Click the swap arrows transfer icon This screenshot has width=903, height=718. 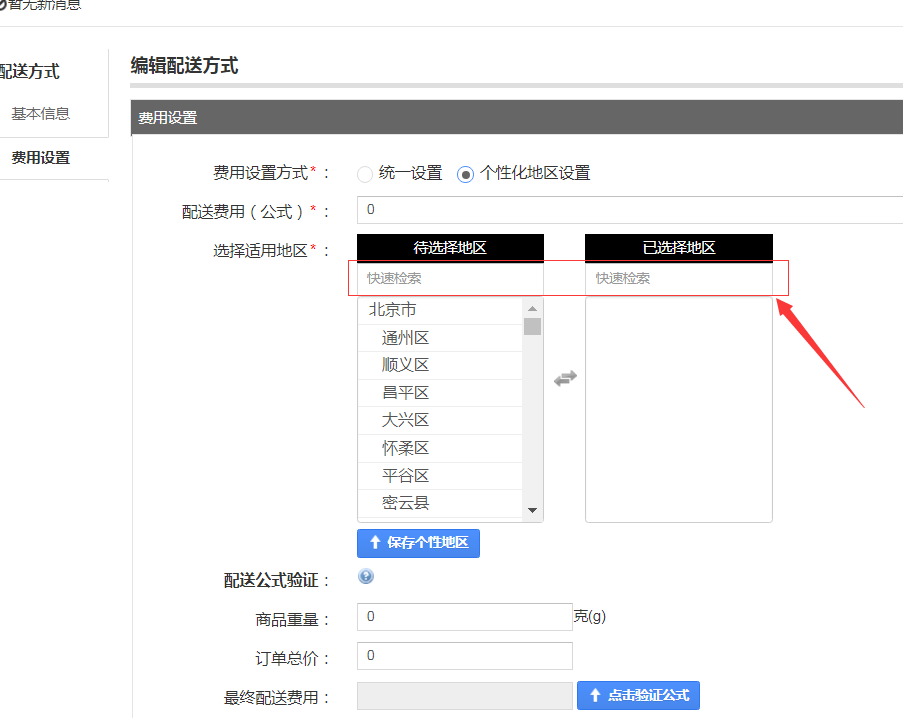pyautogui.click(x=565, y=379)
